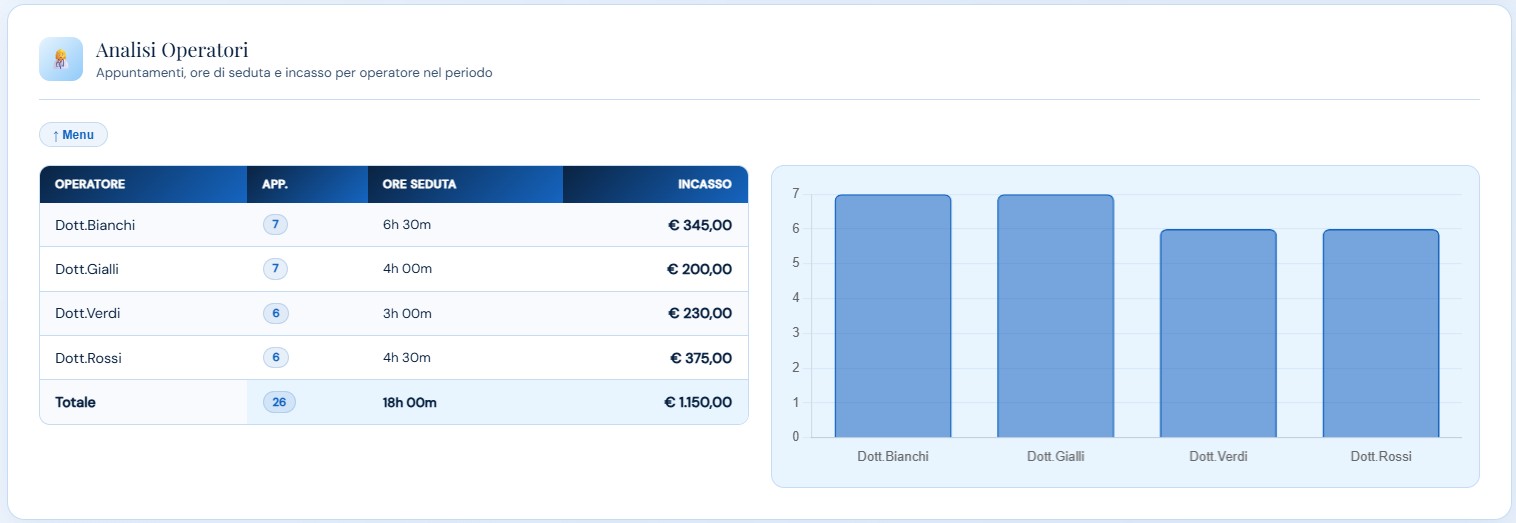The image size is (1516, 523).
Task: Sort by the Operatore column header
Action: [90, 184]
